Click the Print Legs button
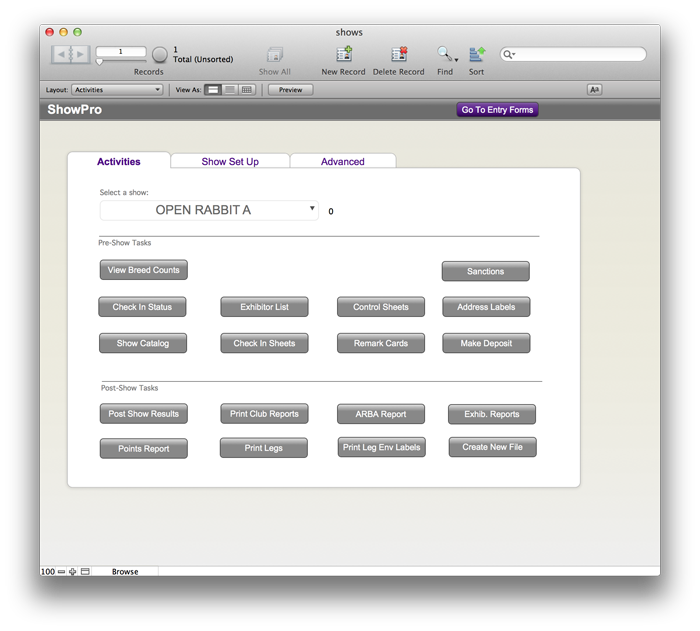Image resolution: width=700 pixels, height=631 pixels. click(x=263, y=448)
